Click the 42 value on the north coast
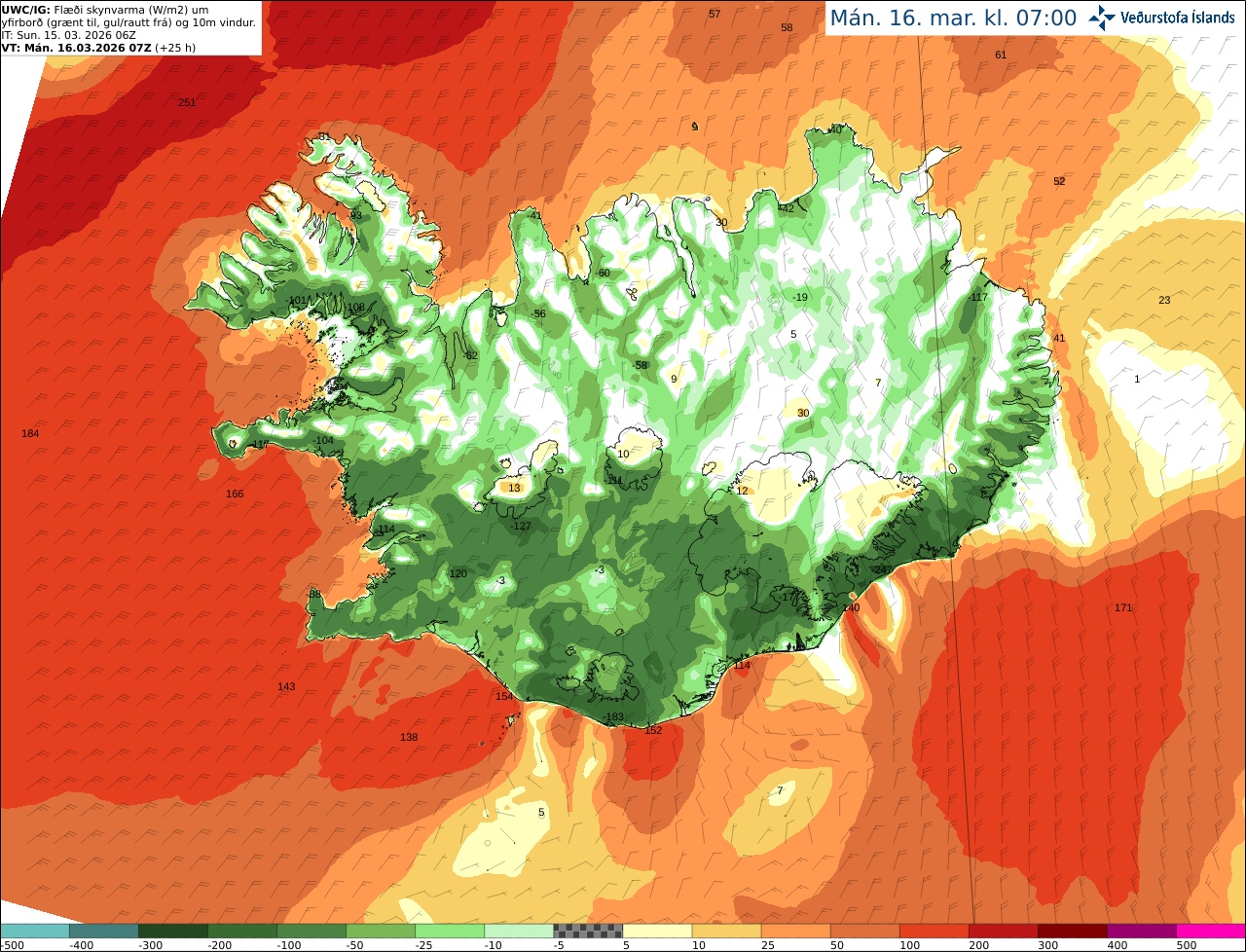 click(788, 208)
